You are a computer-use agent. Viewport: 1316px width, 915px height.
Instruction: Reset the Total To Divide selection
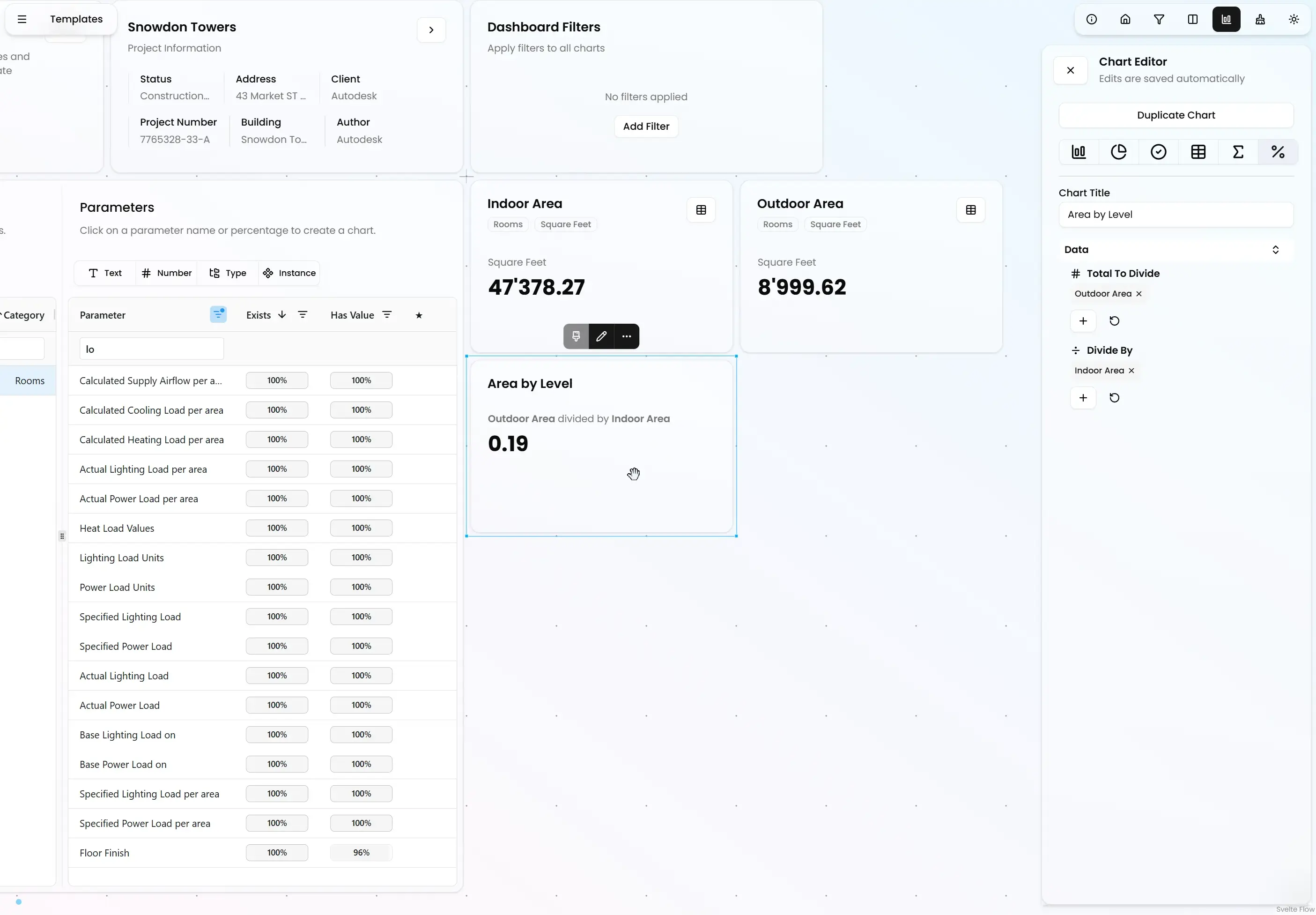(1114, 321)
